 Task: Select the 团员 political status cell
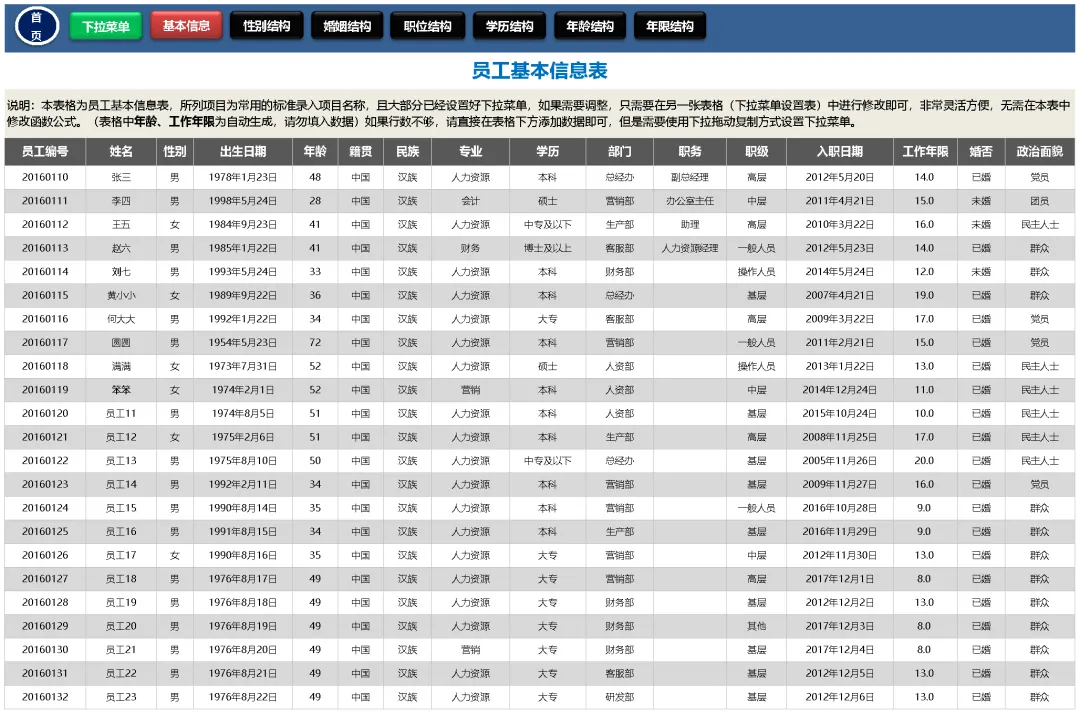pyautogui.click(x=1039, y=201)
